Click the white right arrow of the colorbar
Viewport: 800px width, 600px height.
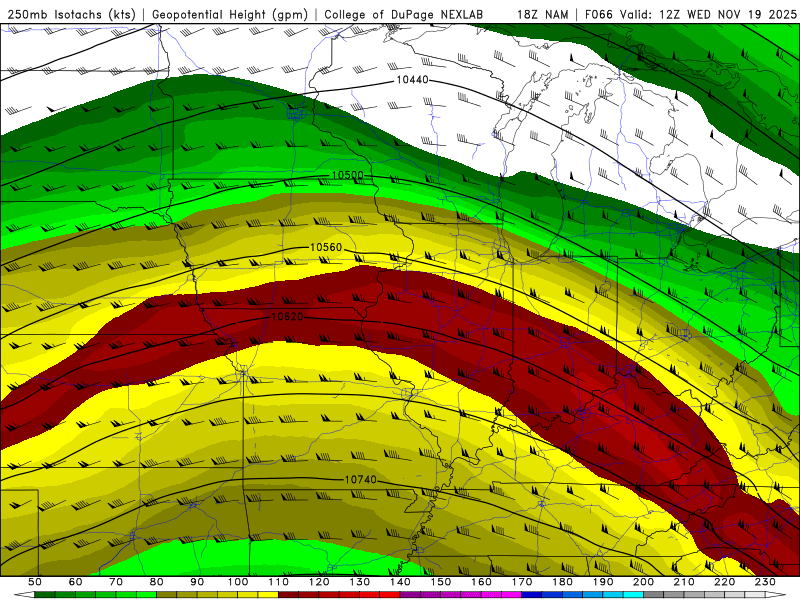(x=776, y=594)
